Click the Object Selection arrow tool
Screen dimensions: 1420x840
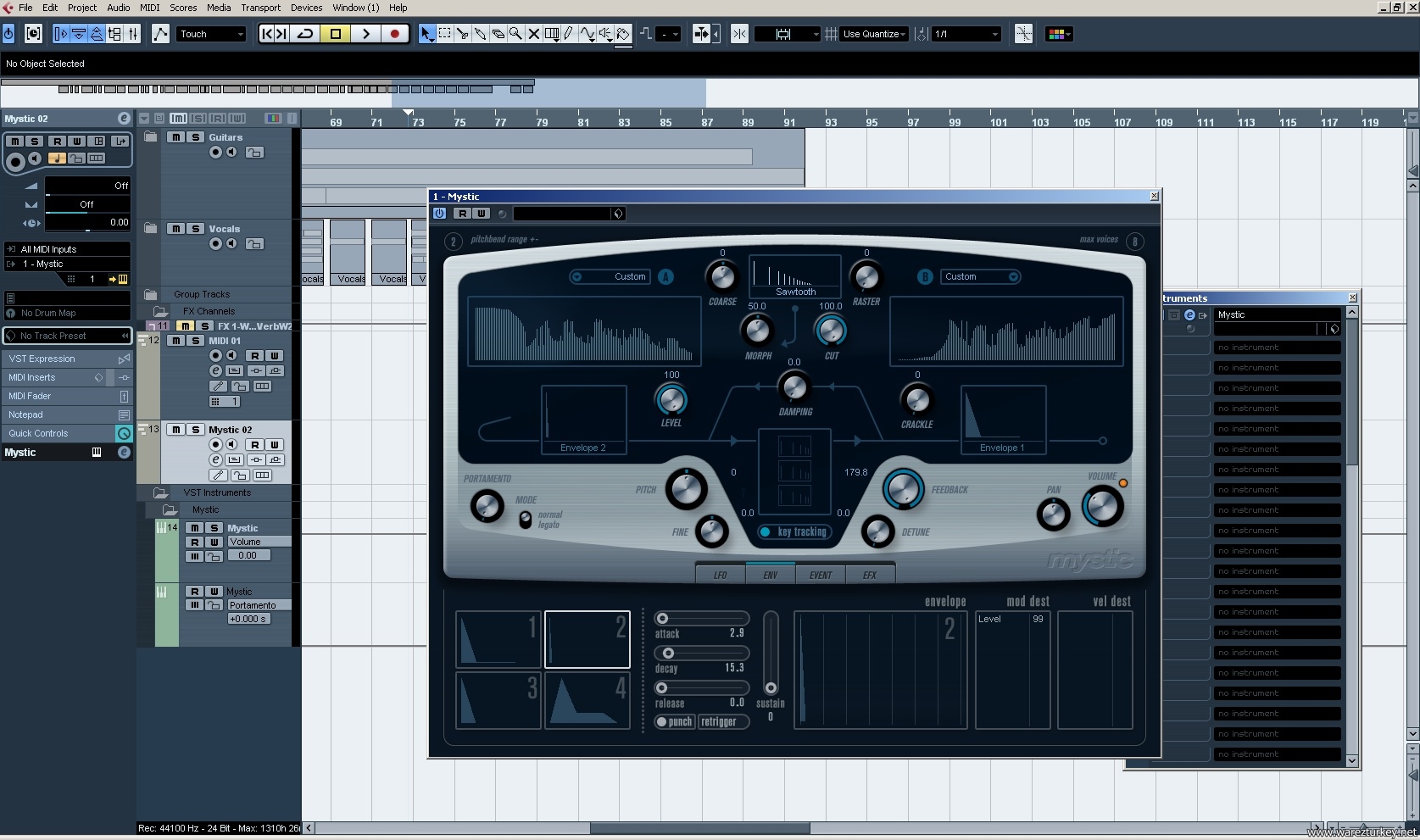[426, 34]
